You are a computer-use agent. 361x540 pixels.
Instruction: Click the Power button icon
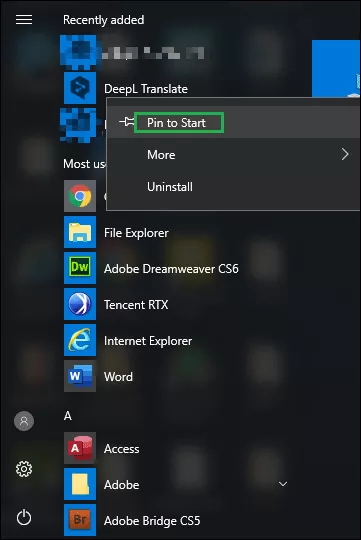[x=24, y=518]
